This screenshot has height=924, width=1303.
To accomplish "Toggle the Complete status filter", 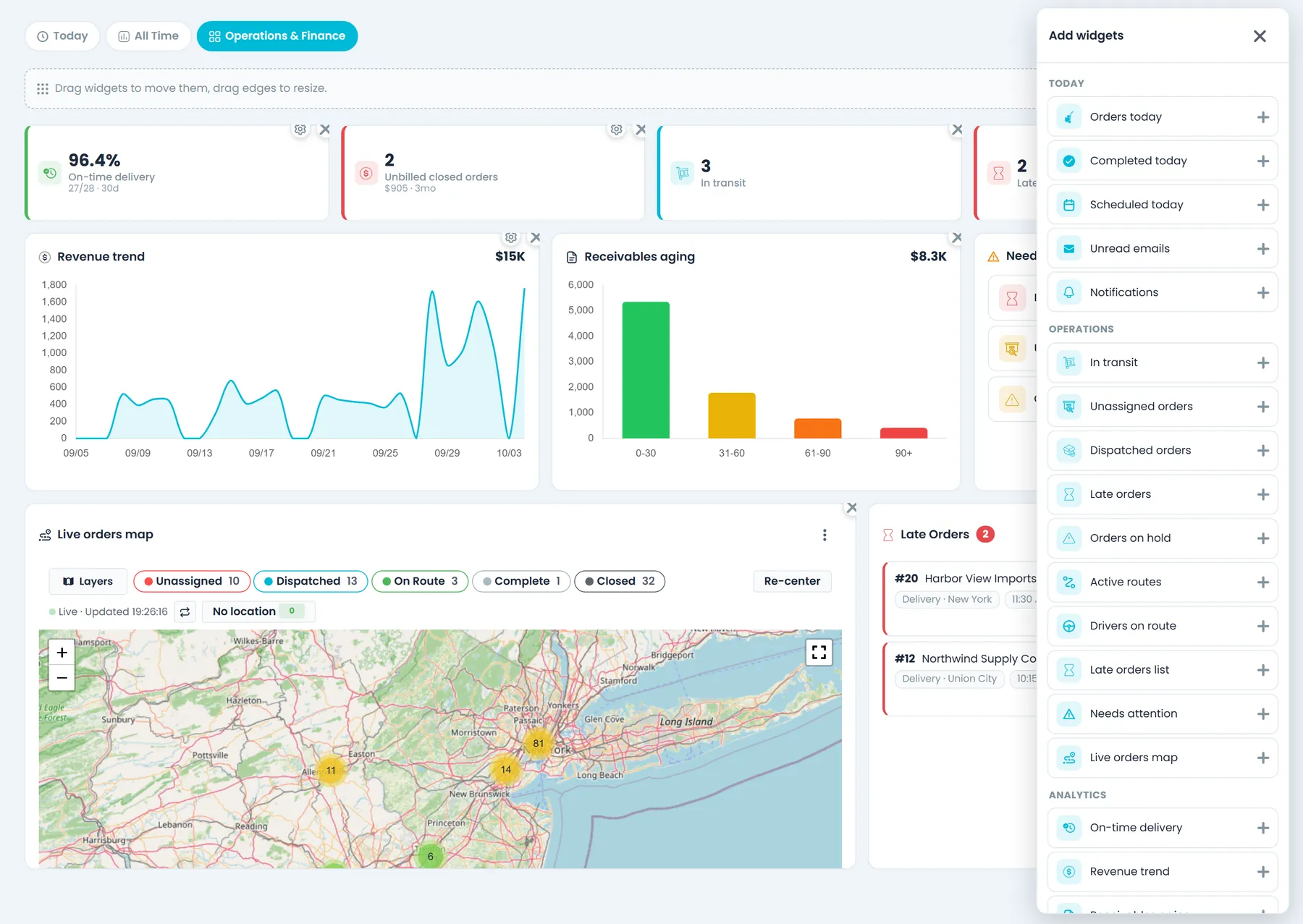I will [x=521, y=581].
